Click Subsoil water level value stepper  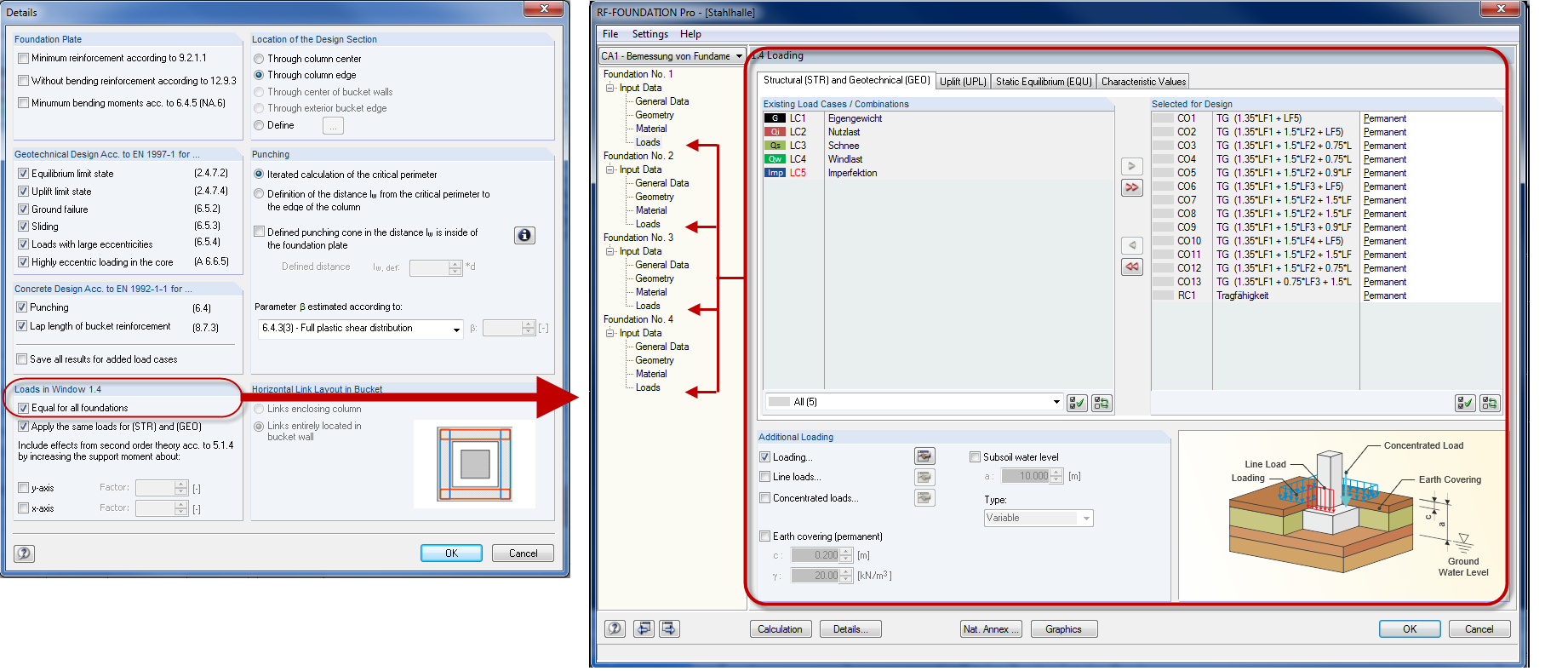[x=1056, y=476]
